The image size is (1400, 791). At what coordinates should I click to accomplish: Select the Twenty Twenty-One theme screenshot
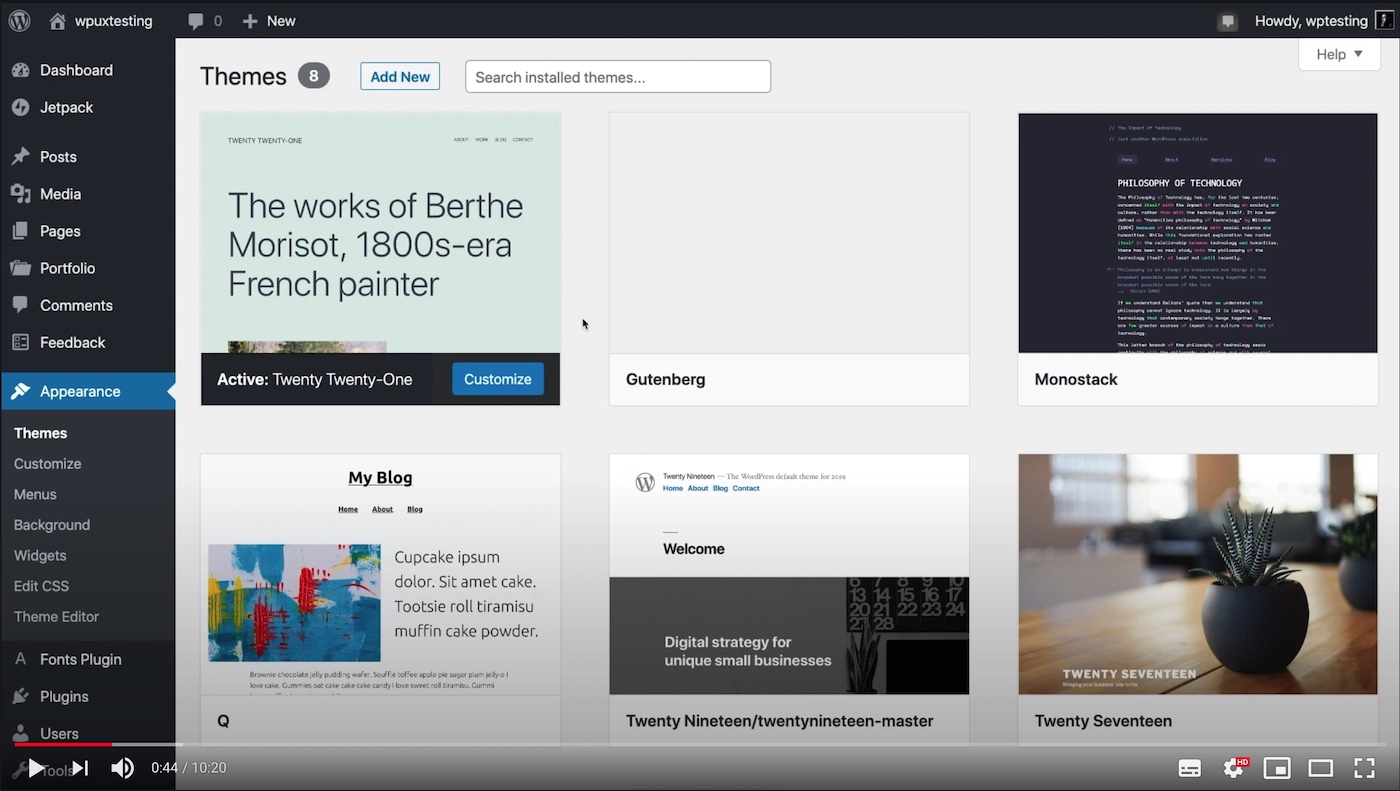tap(380, 233)
